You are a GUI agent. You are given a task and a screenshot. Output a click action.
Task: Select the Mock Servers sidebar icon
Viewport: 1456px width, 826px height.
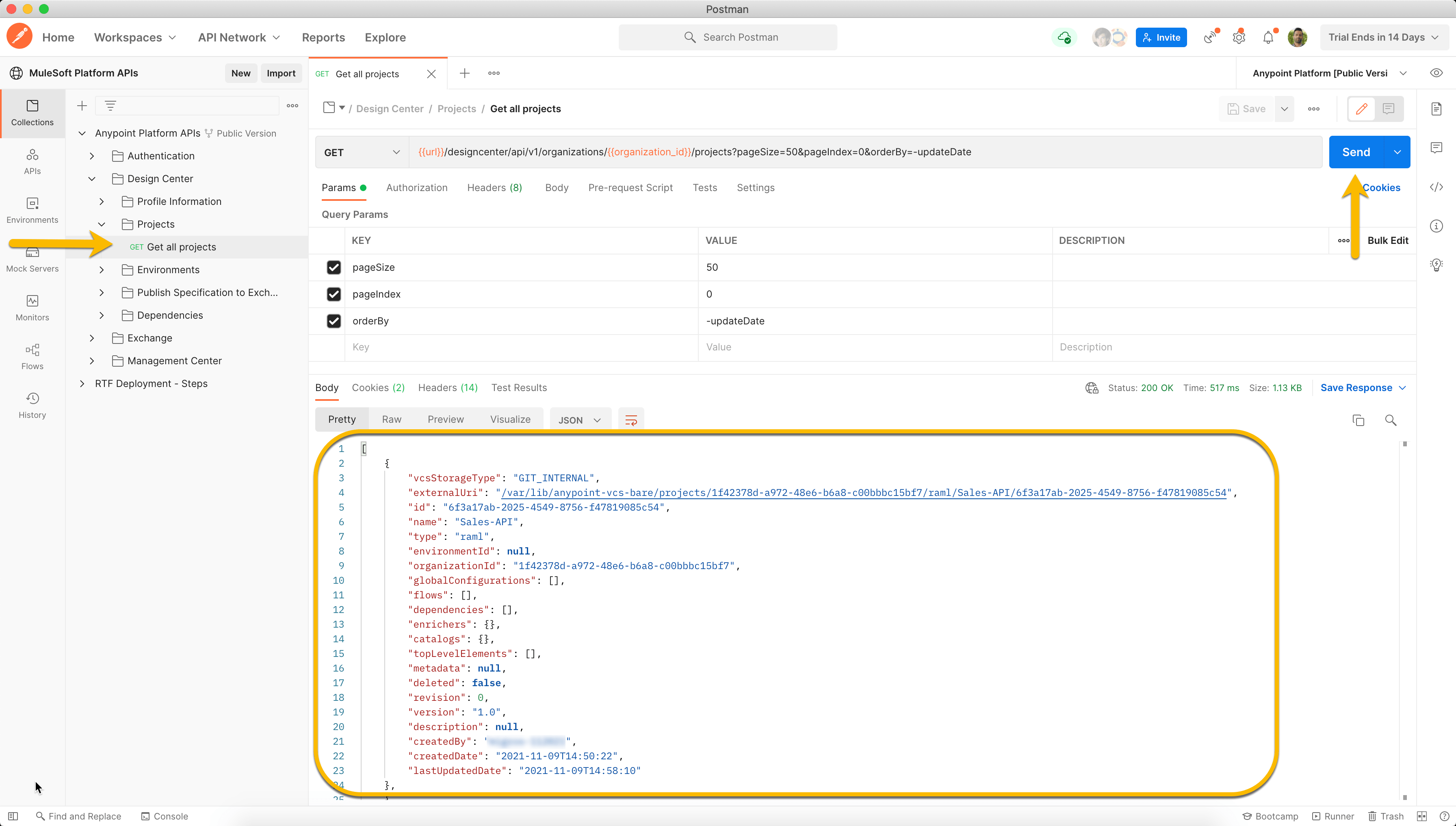point(32,259)
